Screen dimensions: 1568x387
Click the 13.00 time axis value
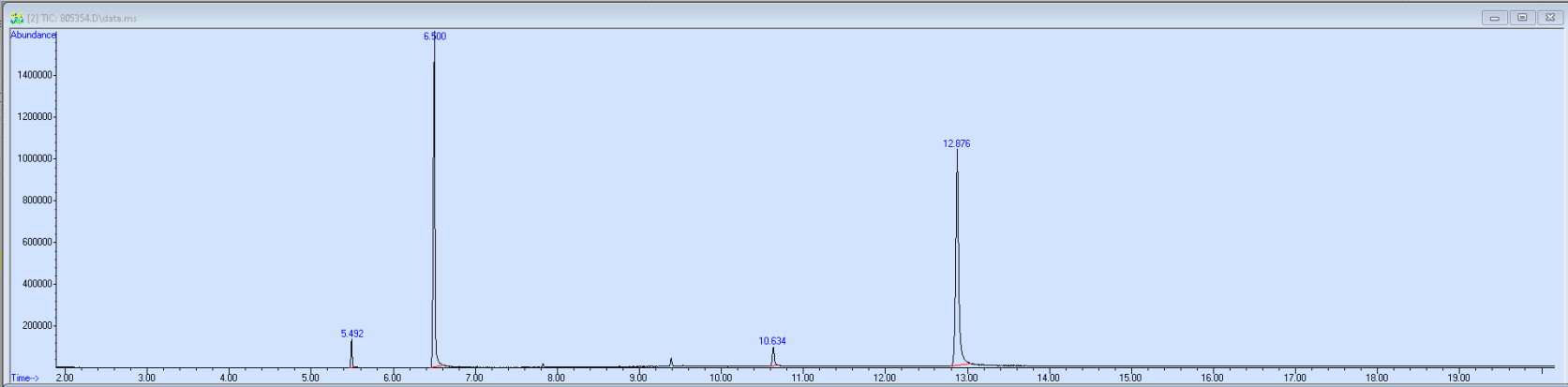point(966,378)
